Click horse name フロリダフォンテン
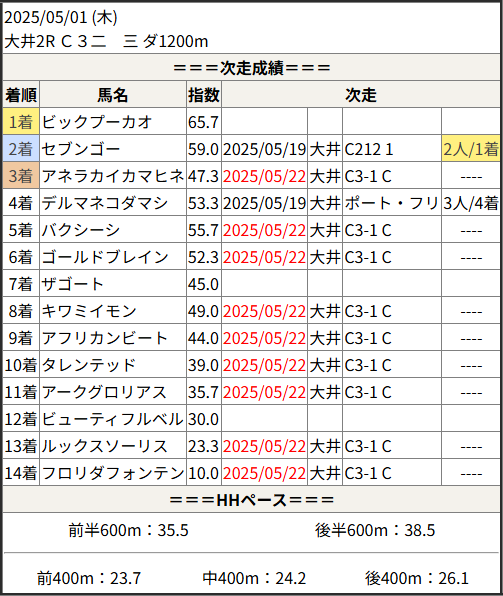This screenshot has width=503, height=596. [x=113, y=473]
